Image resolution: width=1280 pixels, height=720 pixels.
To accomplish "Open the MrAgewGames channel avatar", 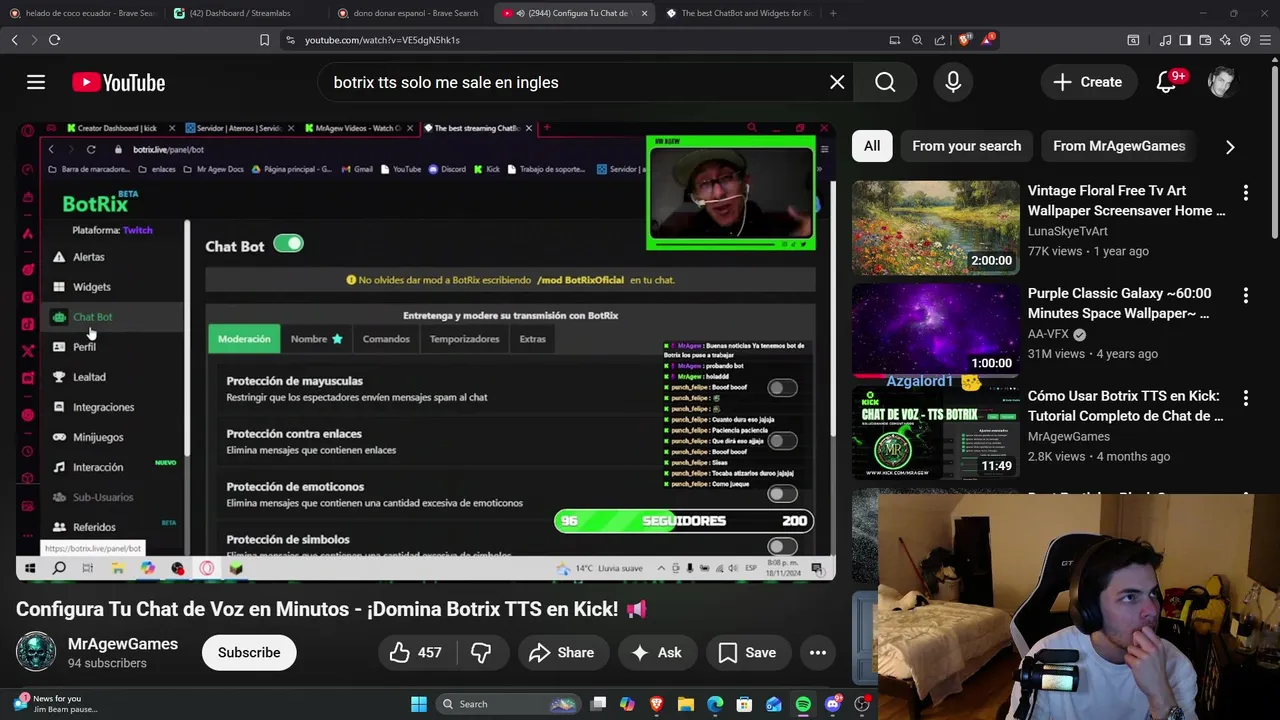I will tap(36, 652).
